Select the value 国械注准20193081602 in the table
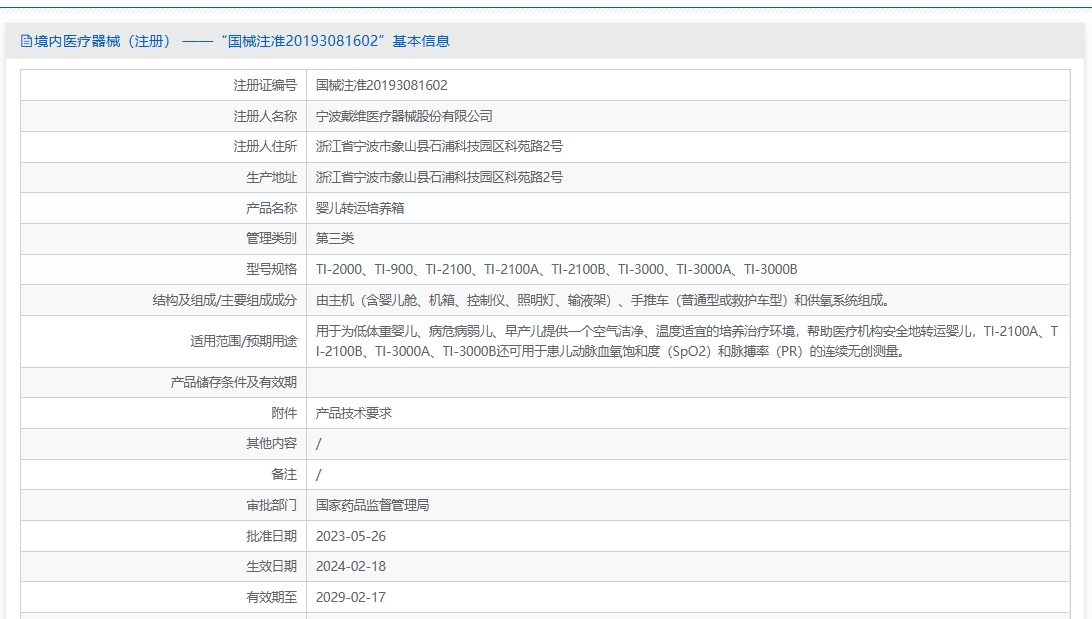Image resolution: width=1092 pixels, height=619 pixels. coord(382,86)
